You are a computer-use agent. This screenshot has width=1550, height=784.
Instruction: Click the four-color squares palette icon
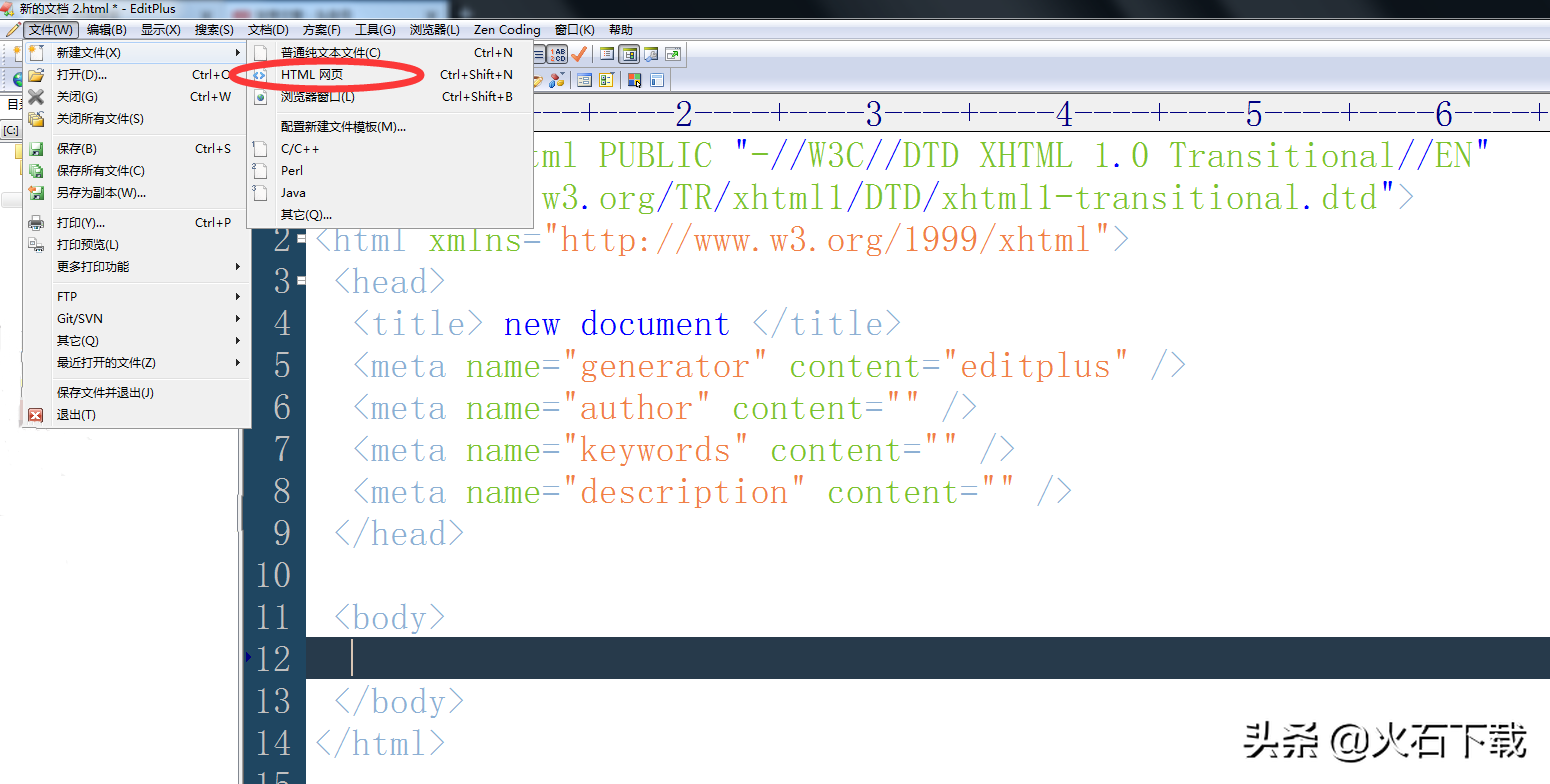(x=634, y=80)
